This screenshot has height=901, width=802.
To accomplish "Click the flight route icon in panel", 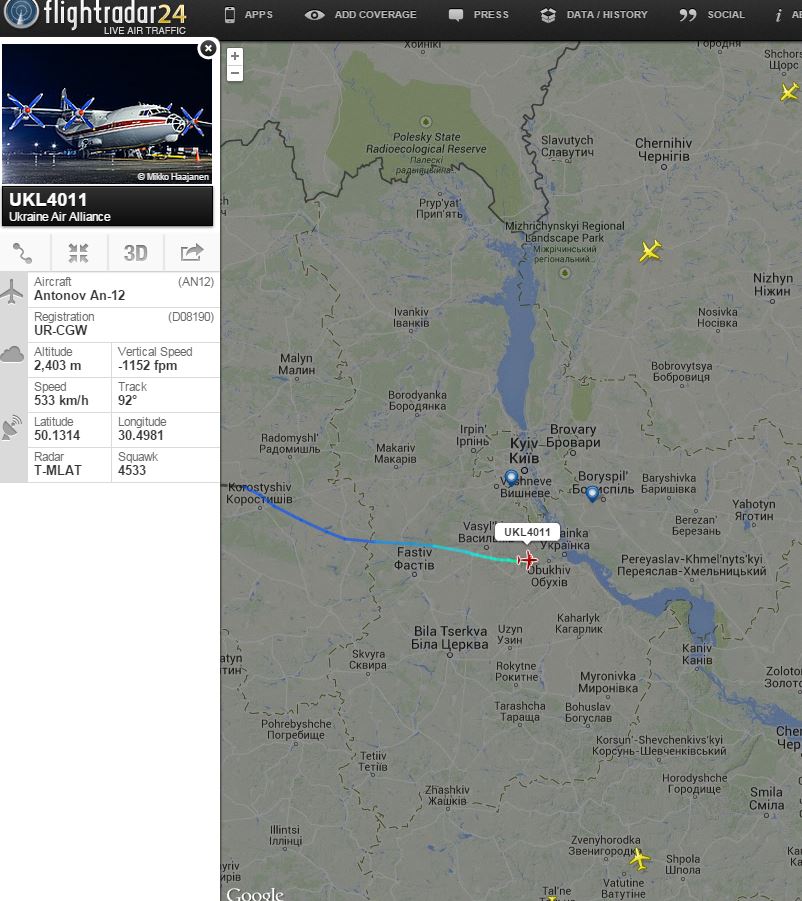I will 23,253.
